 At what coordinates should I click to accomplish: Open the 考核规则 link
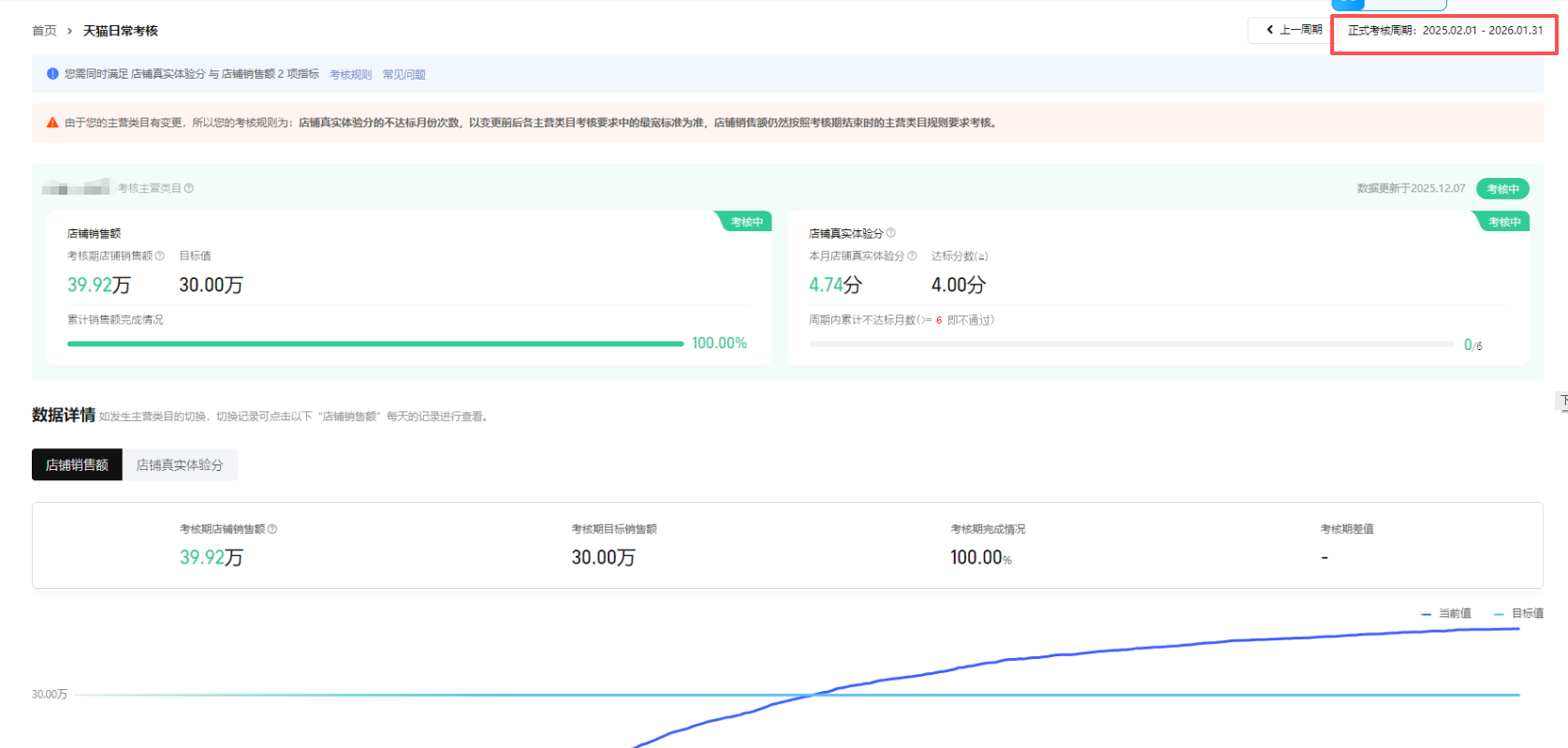350,75
